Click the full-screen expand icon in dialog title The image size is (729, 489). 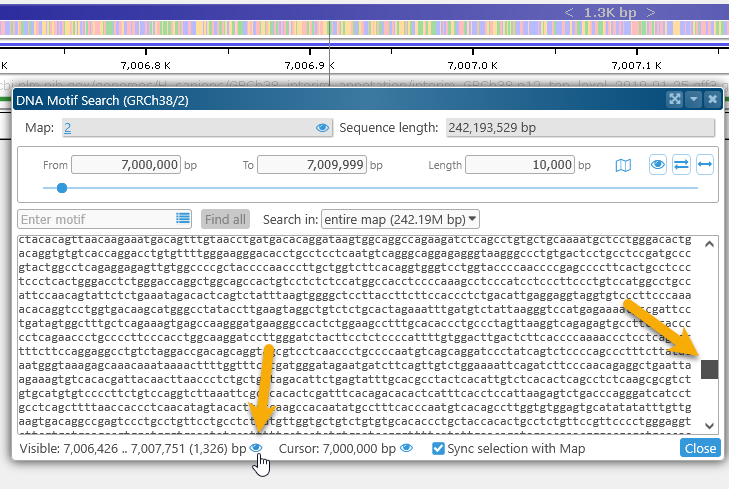[675, 100]
